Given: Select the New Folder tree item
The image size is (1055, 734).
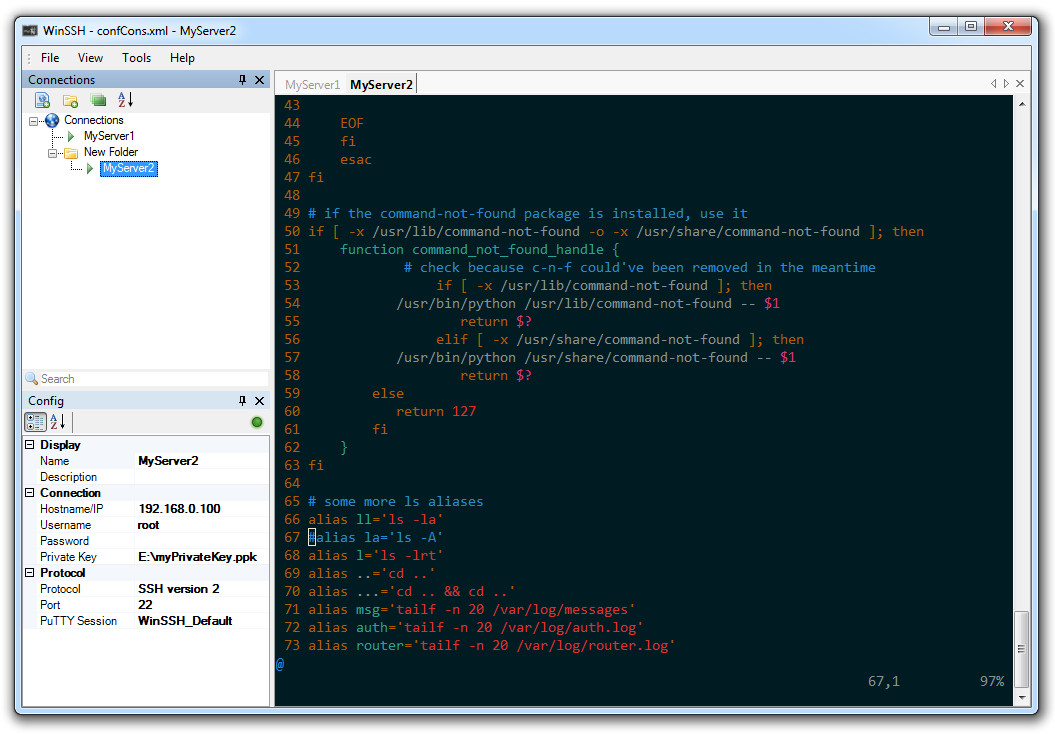Looking at the screenshot, I should [110, 152].
